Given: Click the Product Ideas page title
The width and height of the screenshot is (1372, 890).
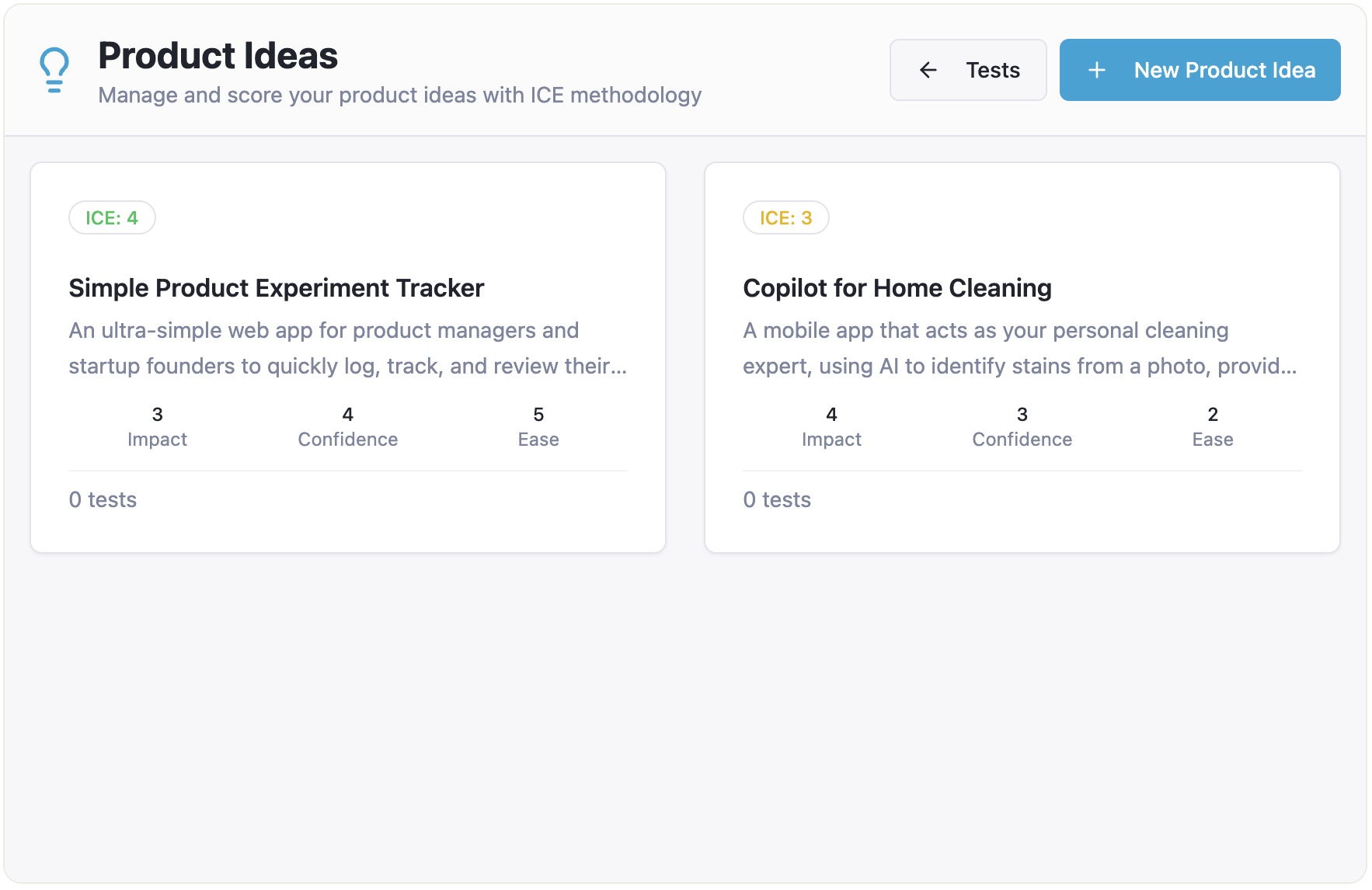Looking at the screenshot, I should (218, 55).
